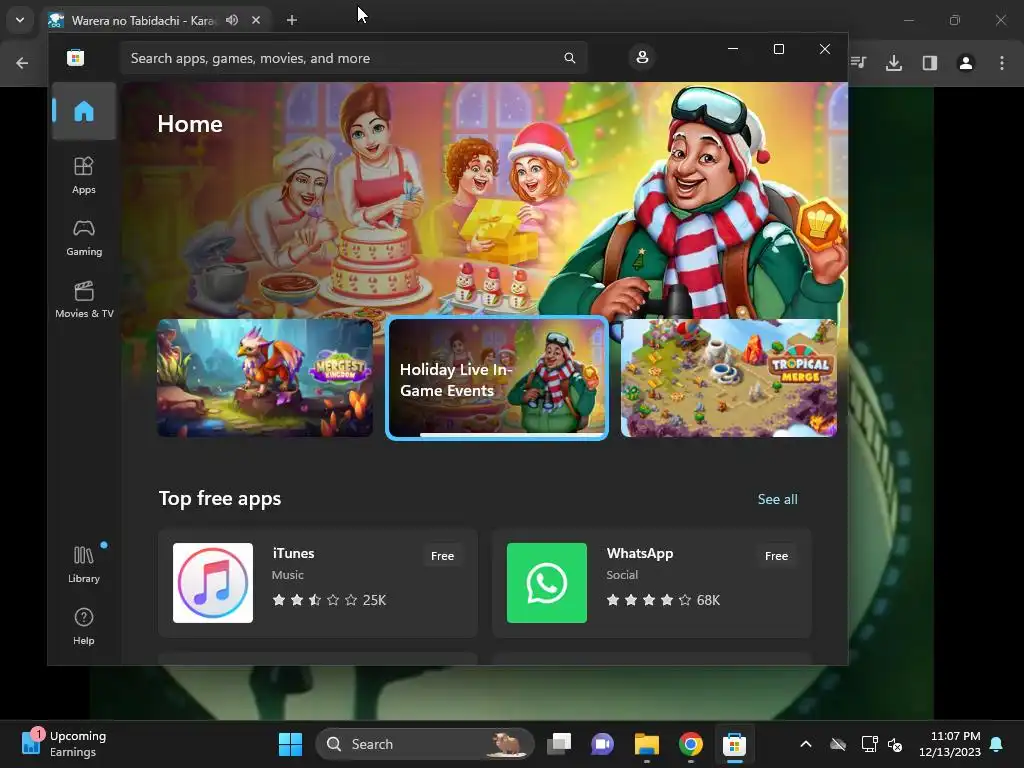
Task: Minimize the Microsoft Store window
Action: 733,49
